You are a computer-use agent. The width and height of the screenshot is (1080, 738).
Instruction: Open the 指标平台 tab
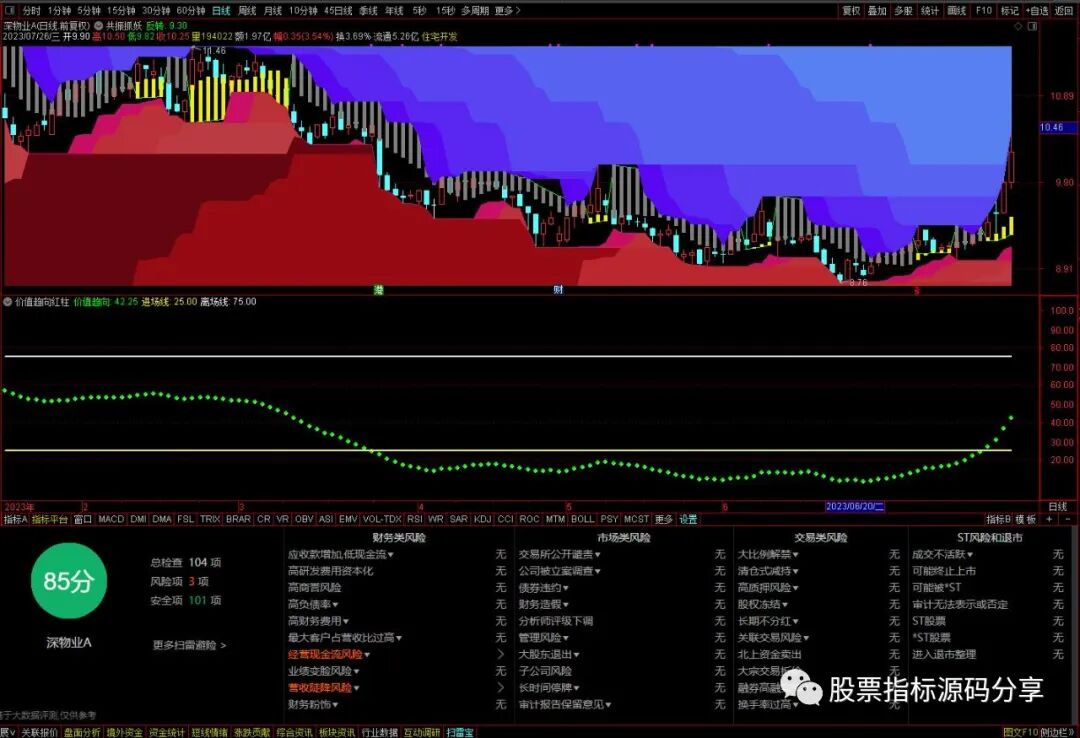50,519
